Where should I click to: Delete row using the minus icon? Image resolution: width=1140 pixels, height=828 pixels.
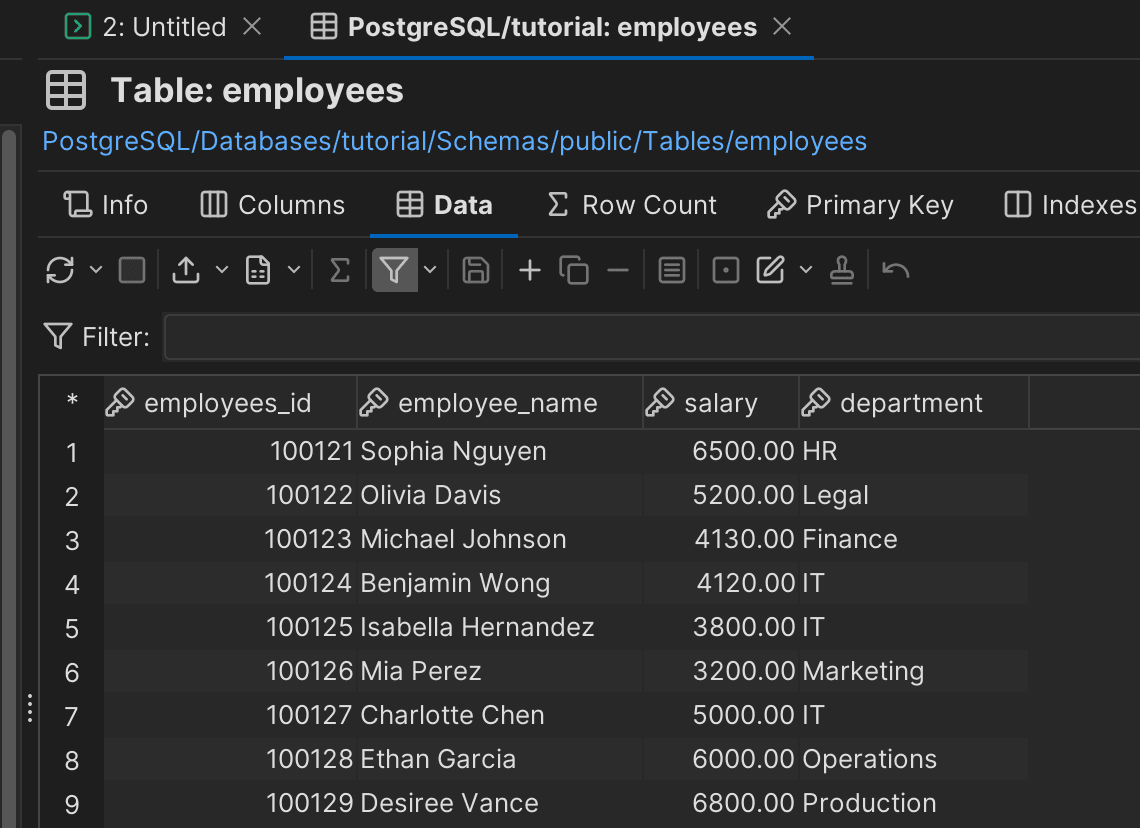click(618, 270)
